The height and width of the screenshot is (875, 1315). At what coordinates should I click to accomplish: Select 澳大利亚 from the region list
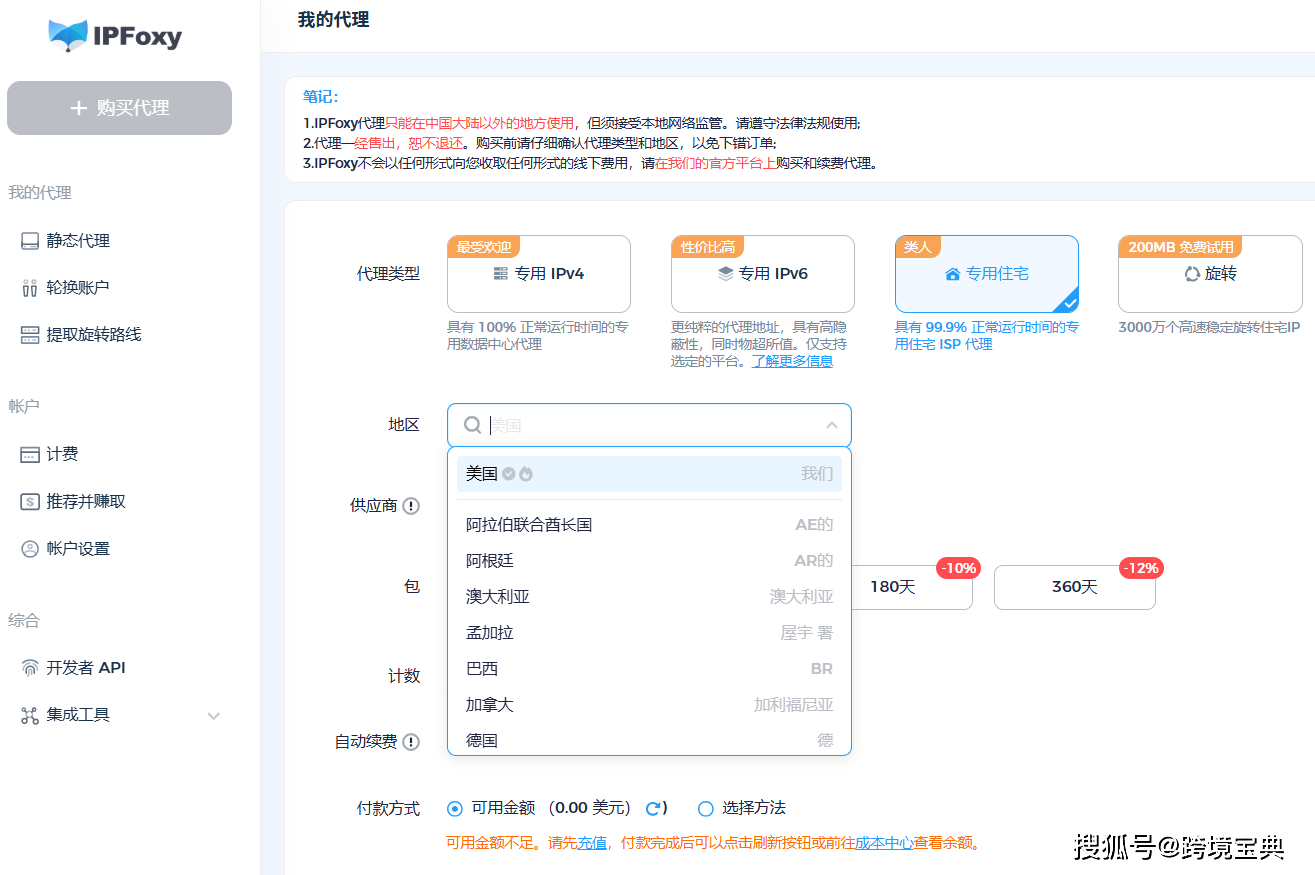tap(498, 597)
